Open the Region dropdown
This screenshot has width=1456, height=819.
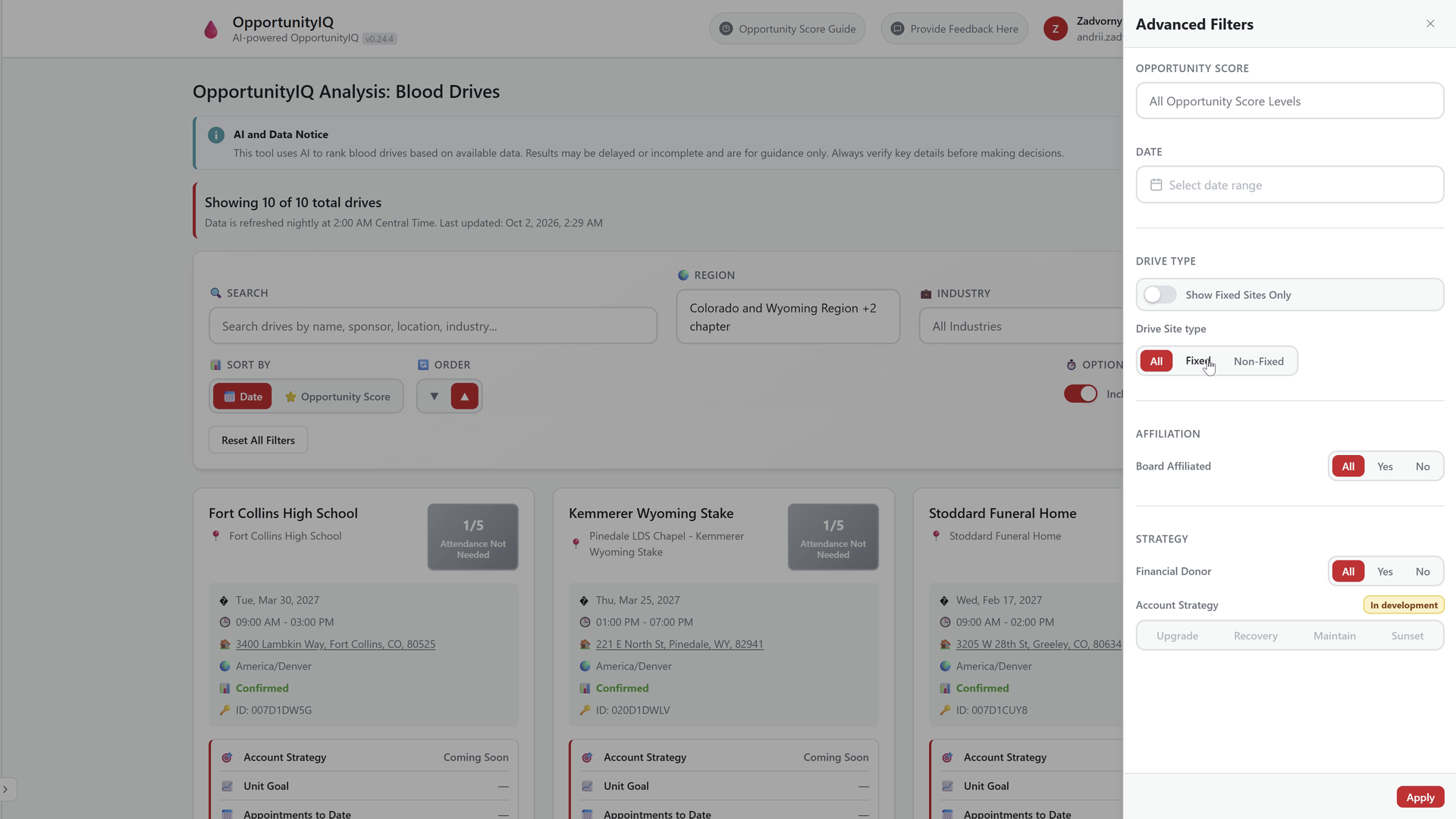(x=788, y=317)
